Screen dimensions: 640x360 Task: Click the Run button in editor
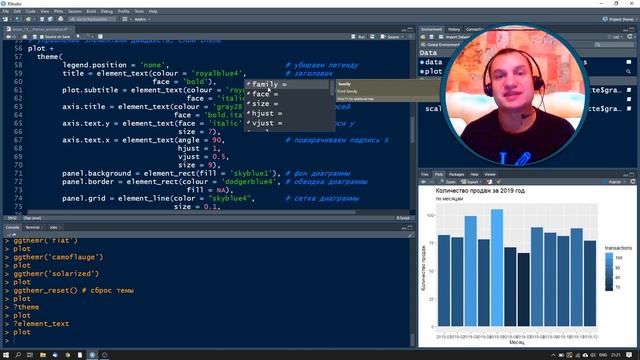coord(359,37)
